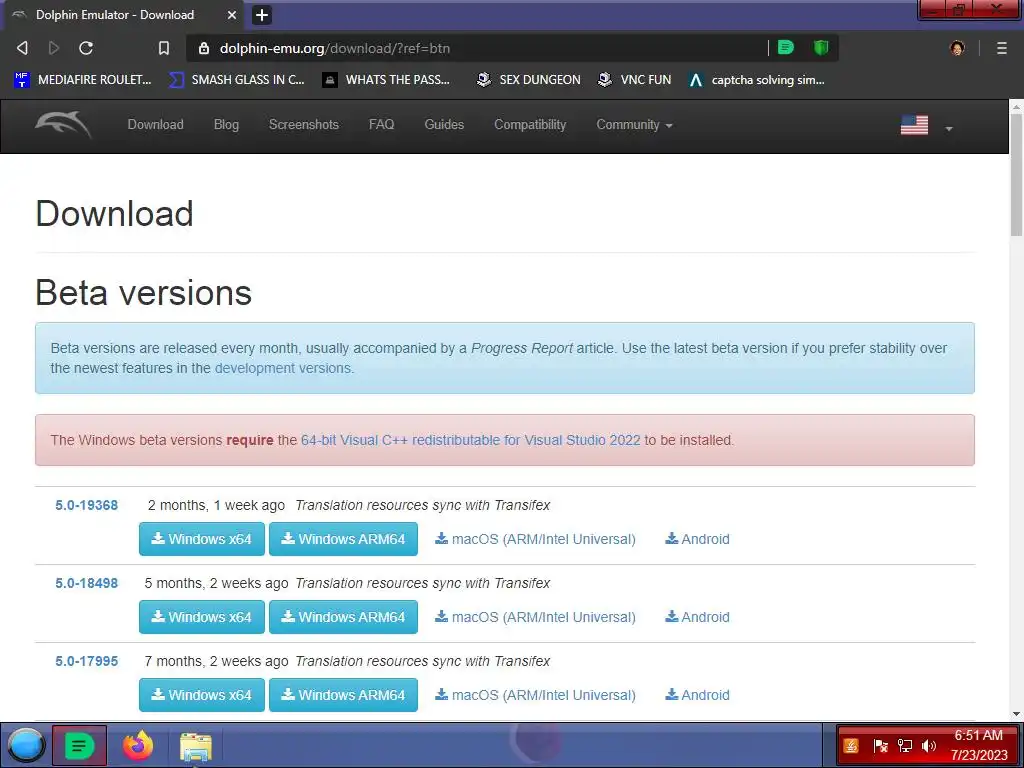Image resolution: width=1024 pixels, height=768 pixels.
Task: Bookmark this page with bookmark icon
Action: (x=164, y=48)
